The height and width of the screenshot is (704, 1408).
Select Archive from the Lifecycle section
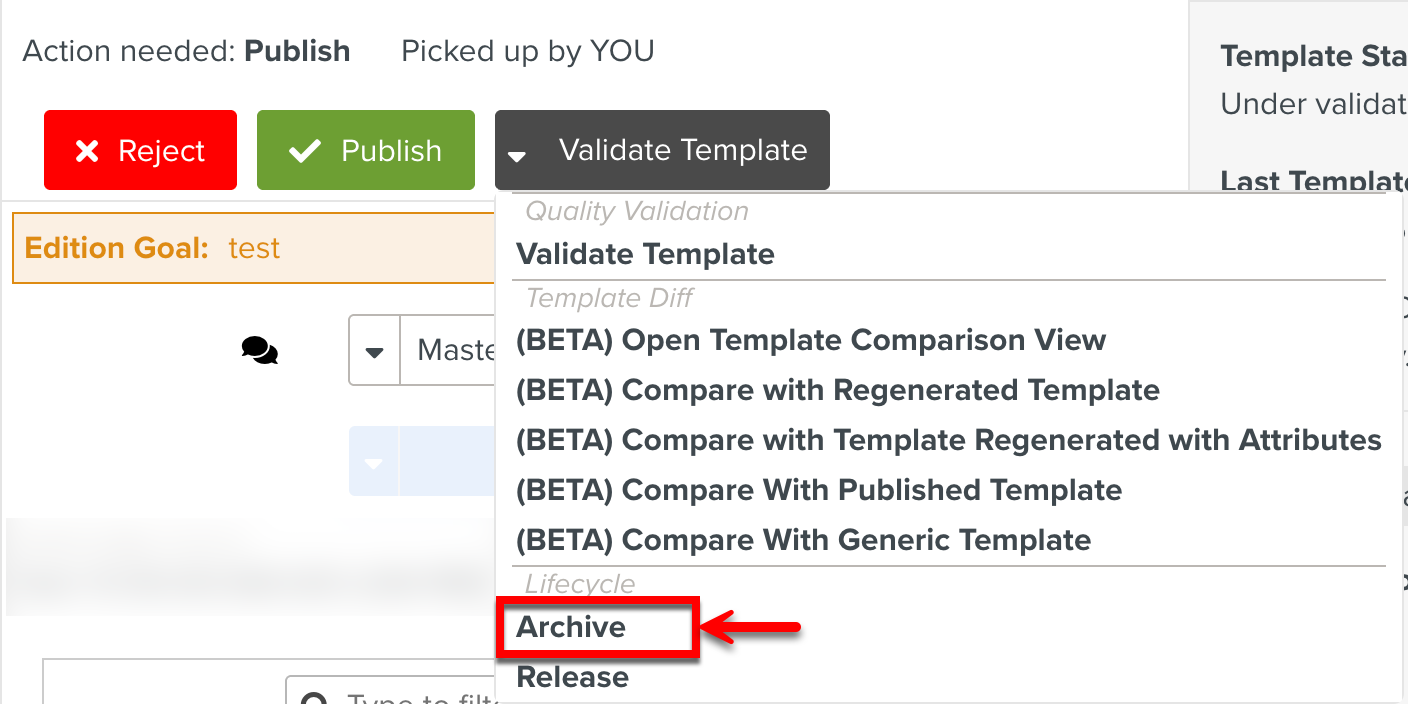571,627
